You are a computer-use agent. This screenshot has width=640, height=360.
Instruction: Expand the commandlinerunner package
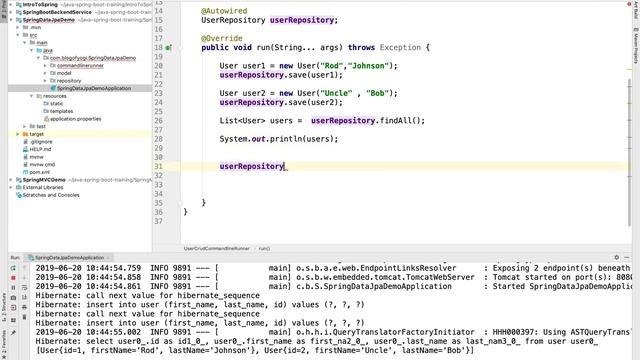(45, 66)
